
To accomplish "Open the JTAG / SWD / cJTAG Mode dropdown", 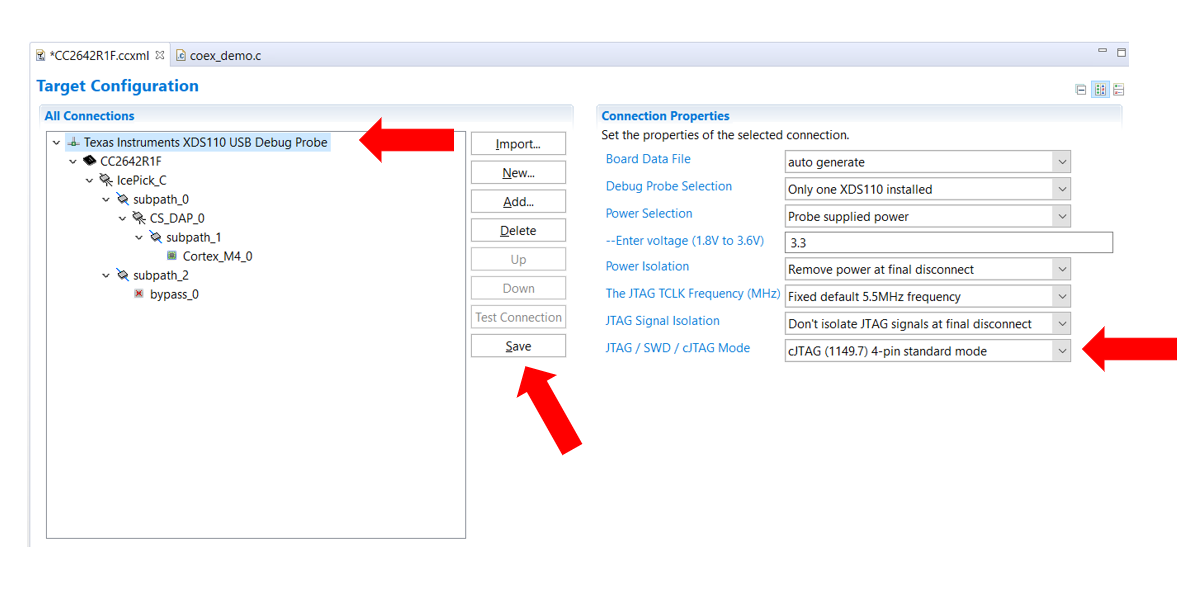I will [x=1062, y=350].
